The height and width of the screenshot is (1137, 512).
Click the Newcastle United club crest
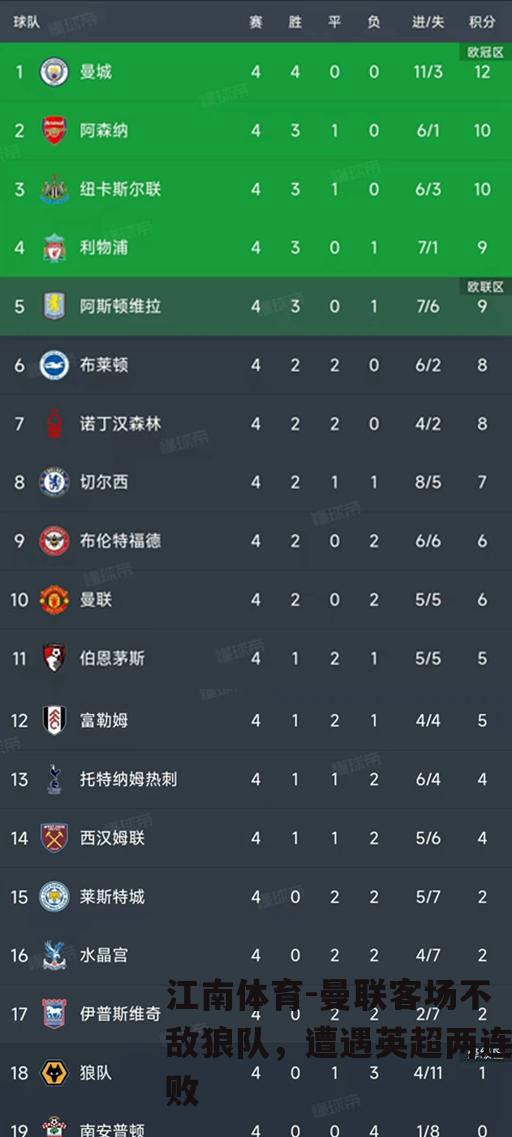54,189
